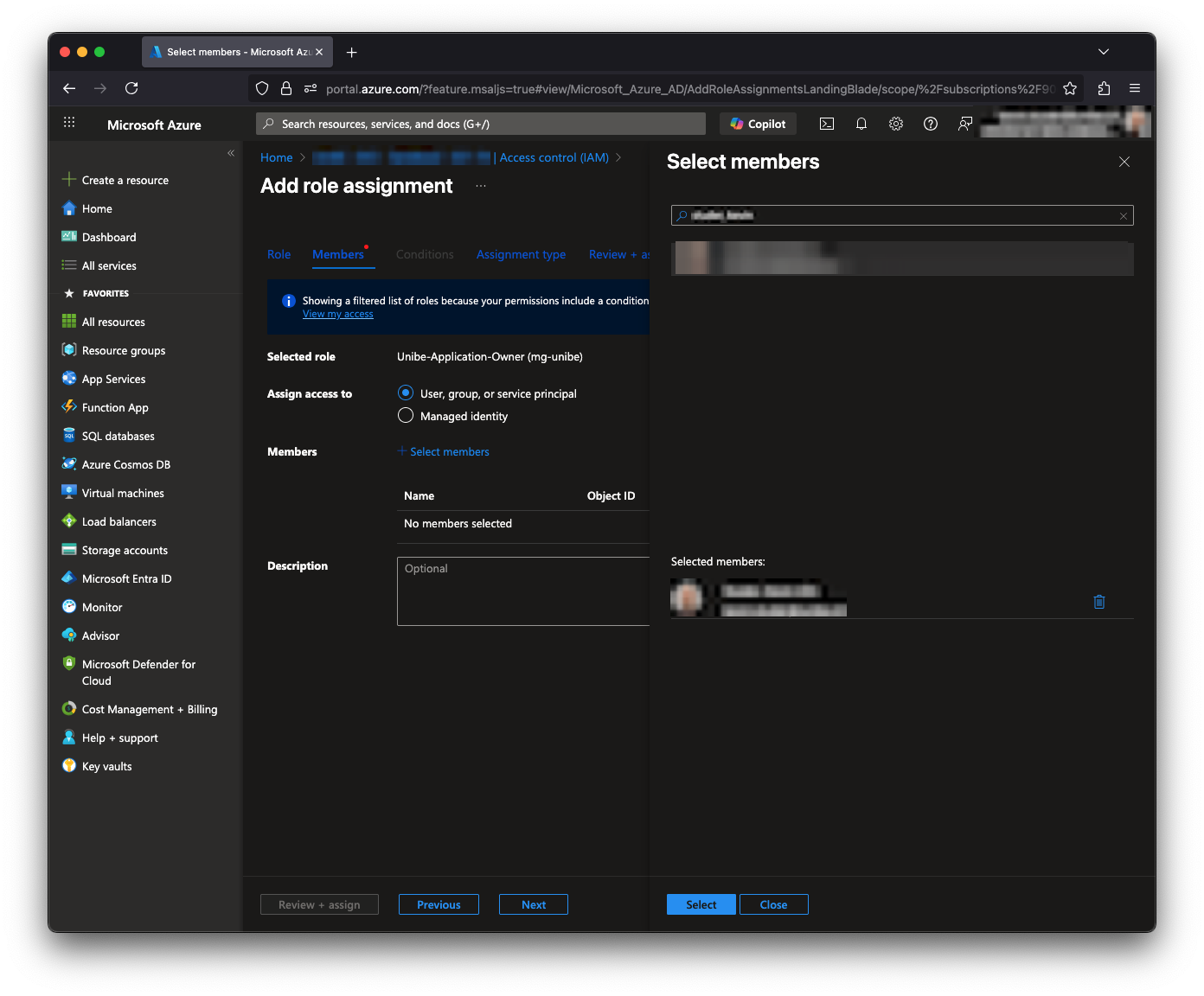The image size is (1204, 996).
Task: Confirm with the Select button
Action: coord(701,904)
